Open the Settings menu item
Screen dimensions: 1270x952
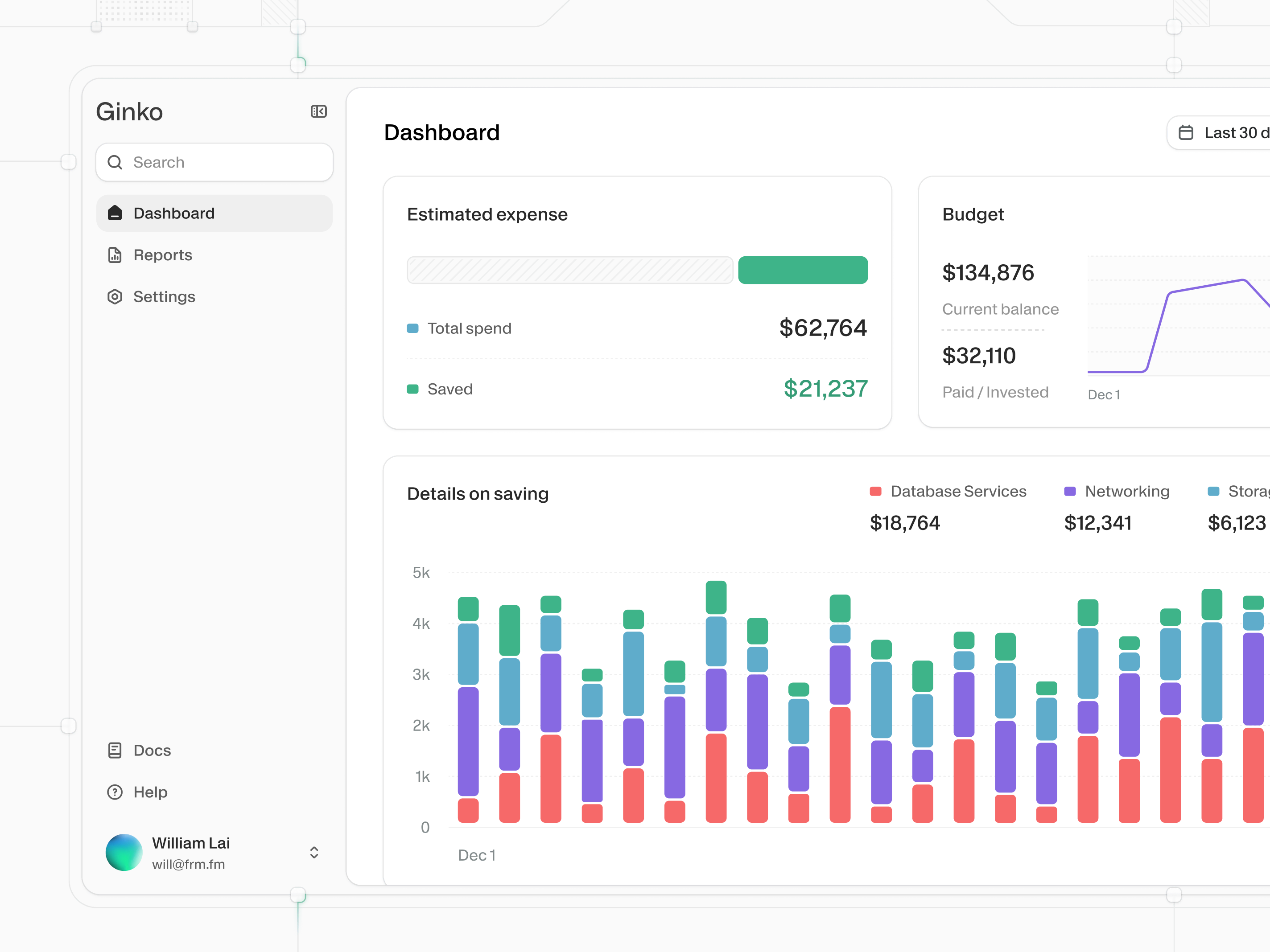(164, 297)
